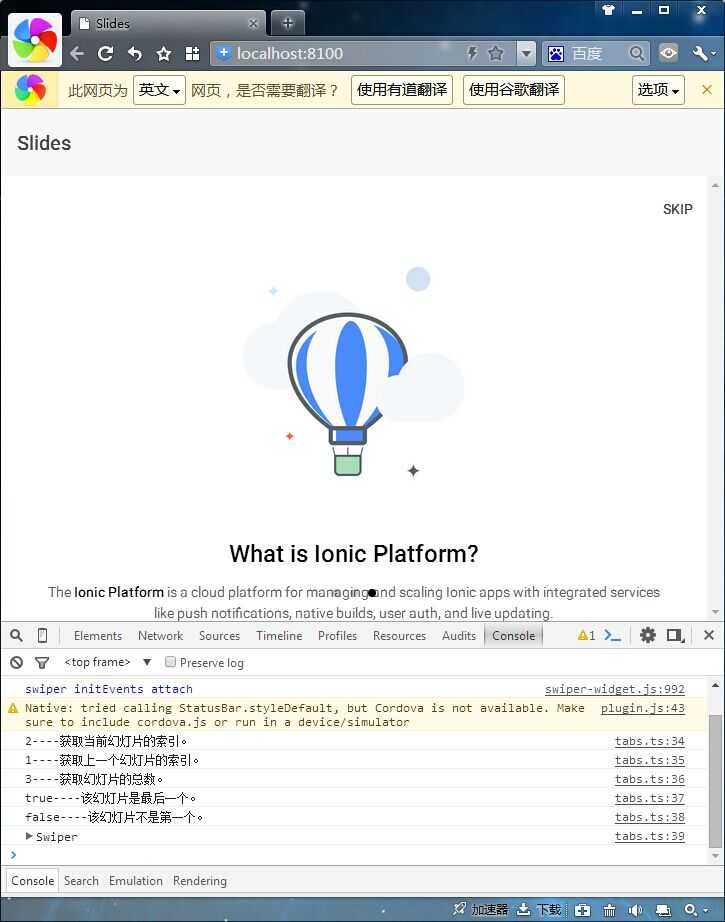Click the console input prompt

(x=353, y=855)
